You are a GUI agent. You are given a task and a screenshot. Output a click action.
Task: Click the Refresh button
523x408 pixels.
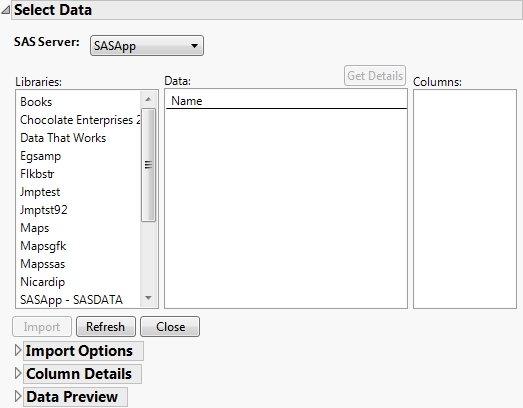click(106, 327)
